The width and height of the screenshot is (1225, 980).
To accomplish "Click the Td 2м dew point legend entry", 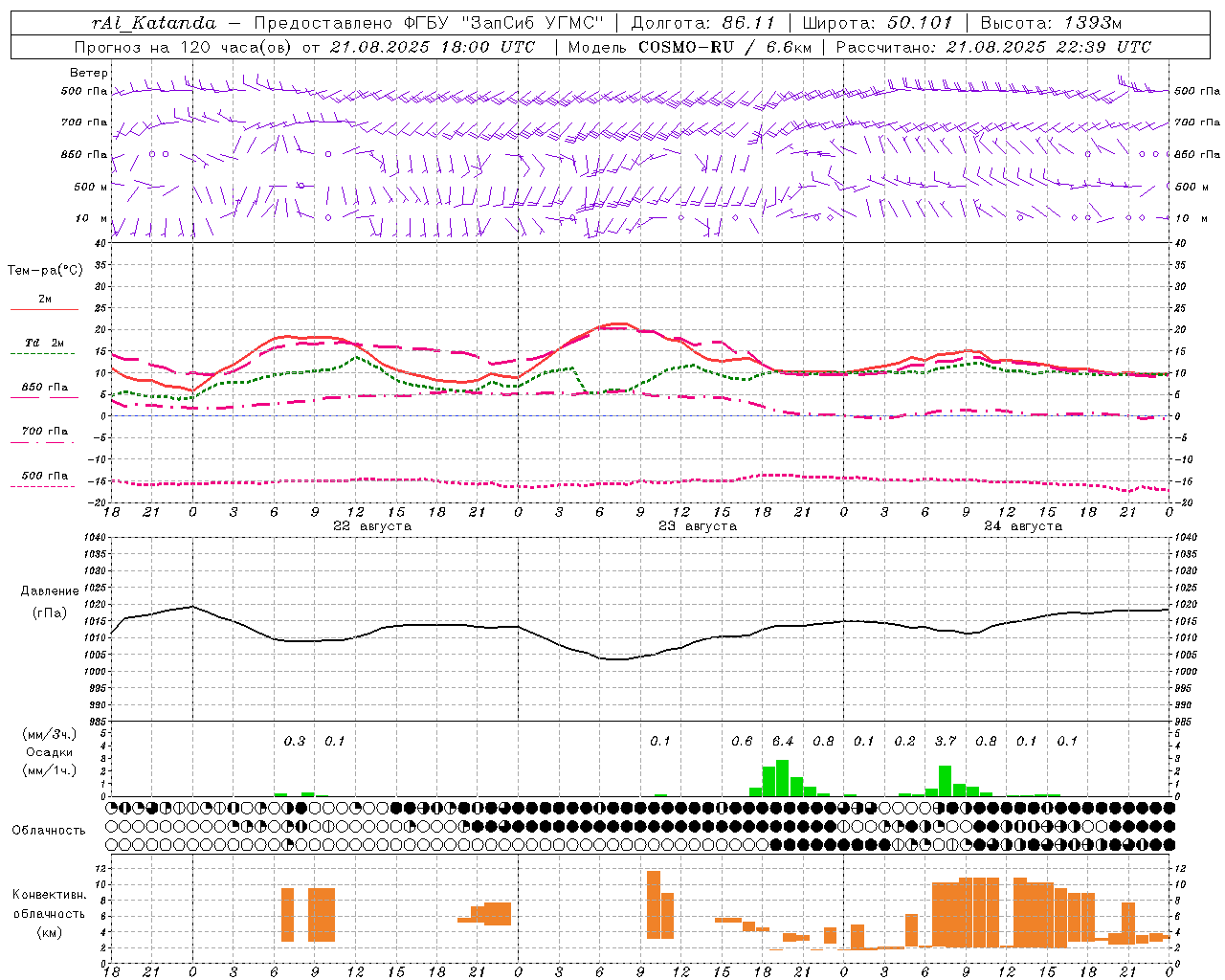I will (45, 343).
